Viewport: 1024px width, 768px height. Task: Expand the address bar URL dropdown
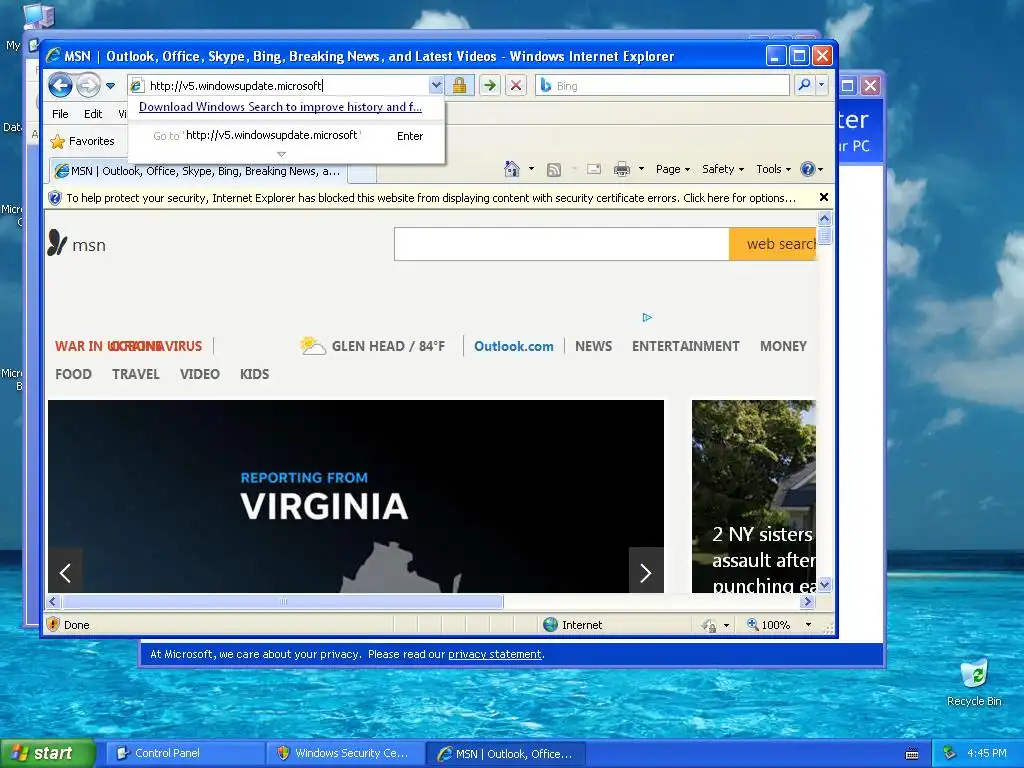pos(436,85)
